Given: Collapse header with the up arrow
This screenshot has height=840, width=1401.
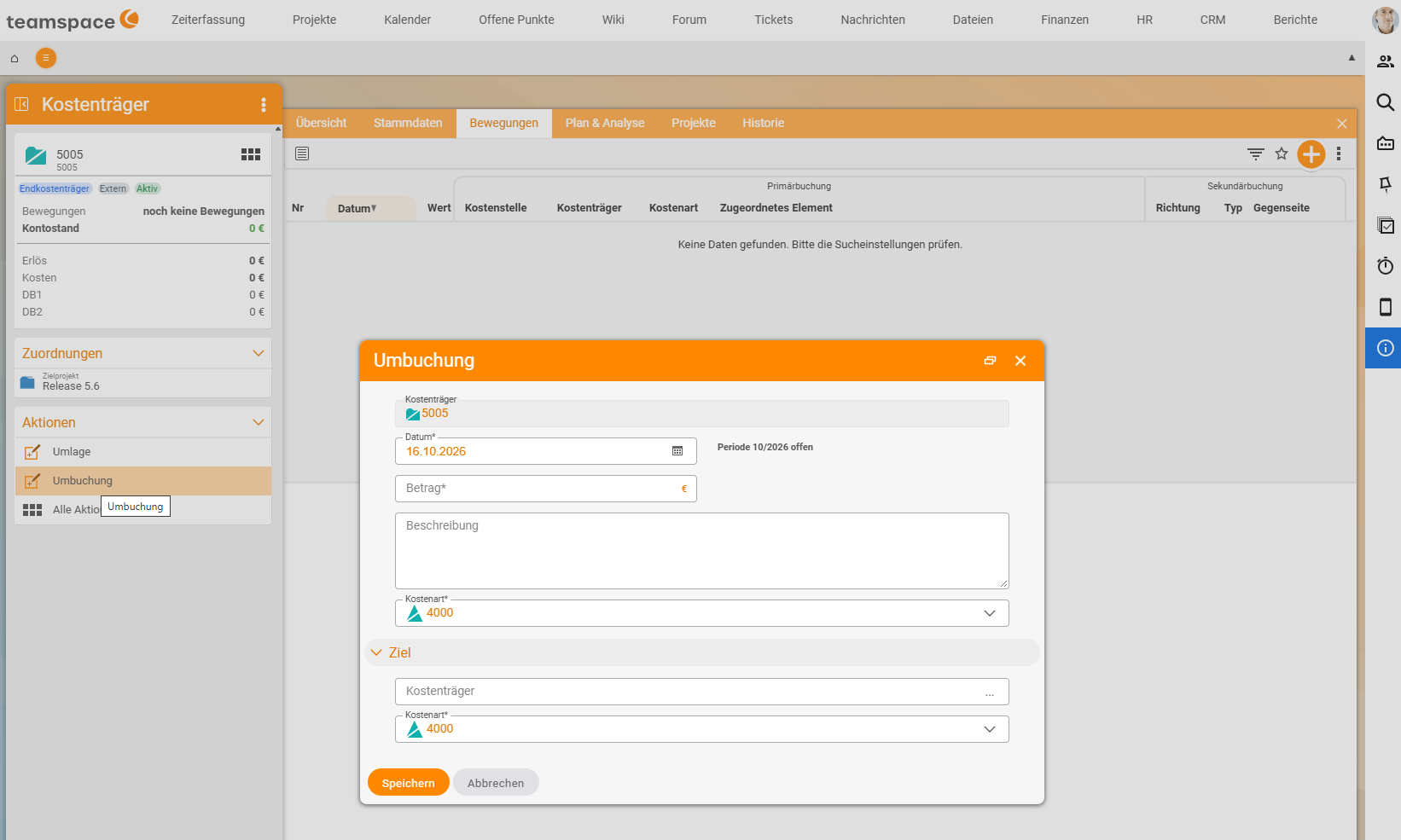Looking at the screenshot, I should point(1352,58).
